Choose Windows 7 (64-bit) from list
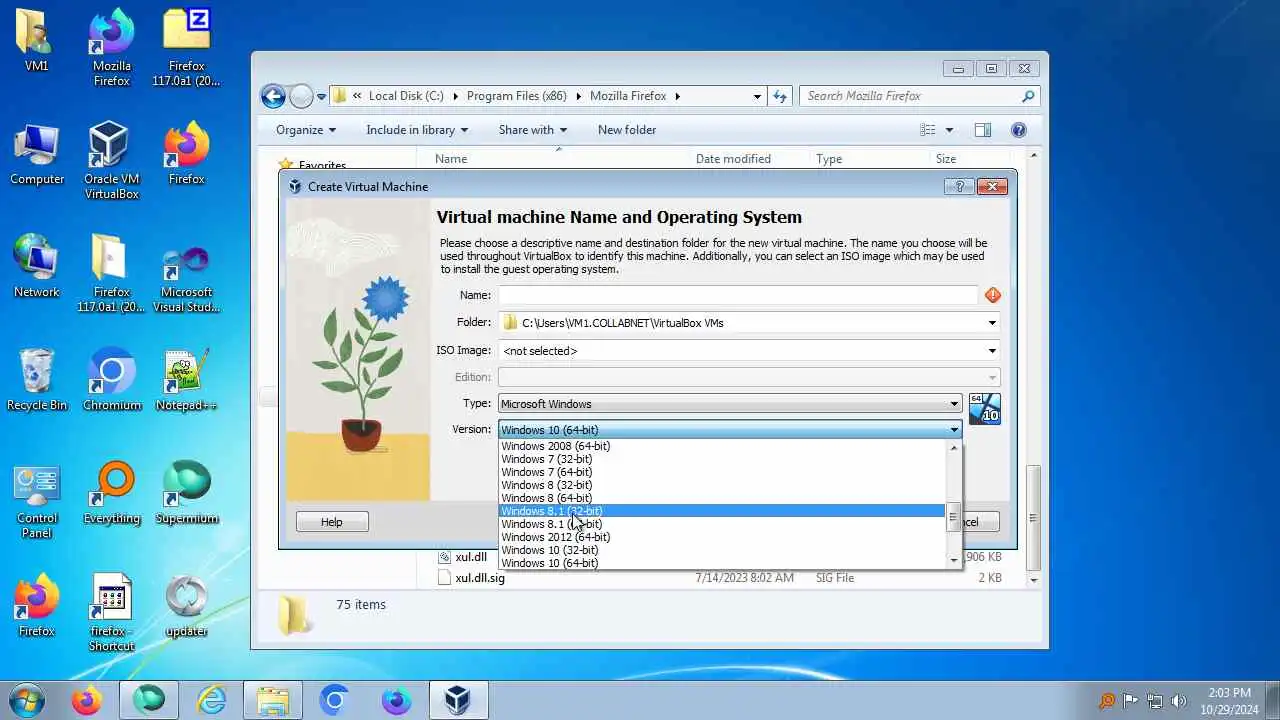The image size is (1280, 720). click(x=721, y=472)
